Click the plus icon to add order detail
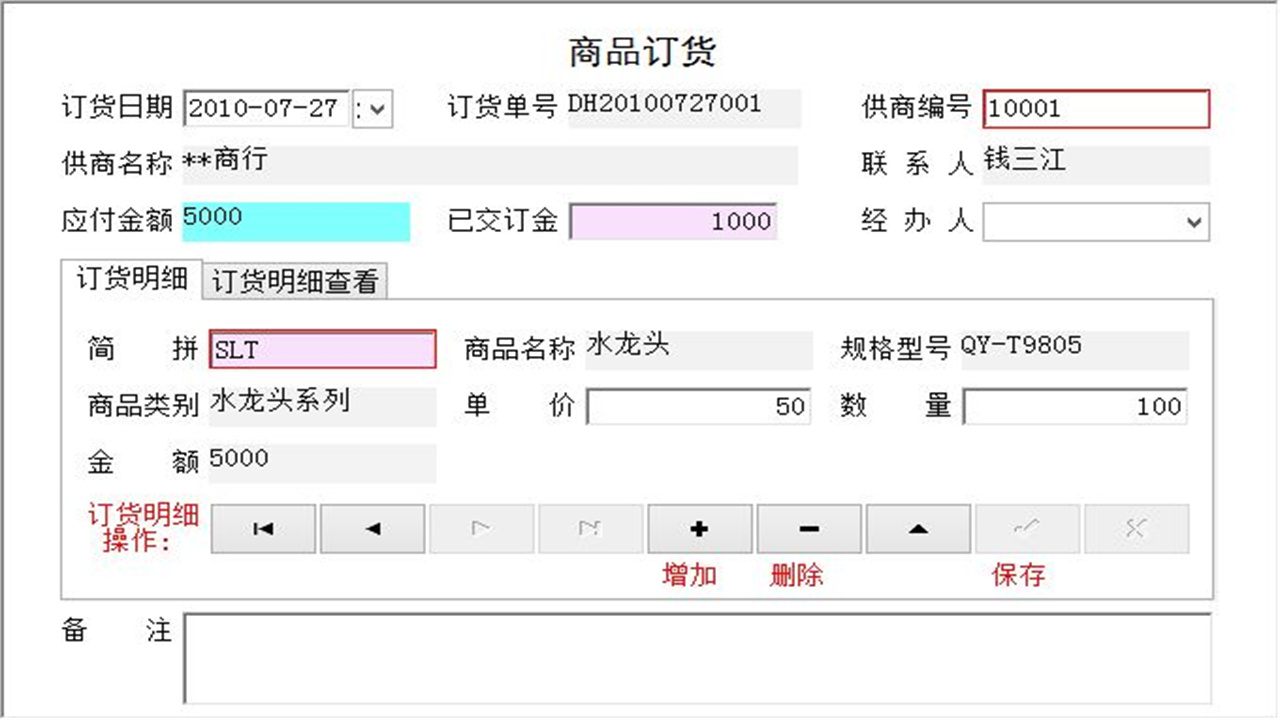The height and width of the screenshot is (720, 1280). pyautogui.click(x=699, y=529)
